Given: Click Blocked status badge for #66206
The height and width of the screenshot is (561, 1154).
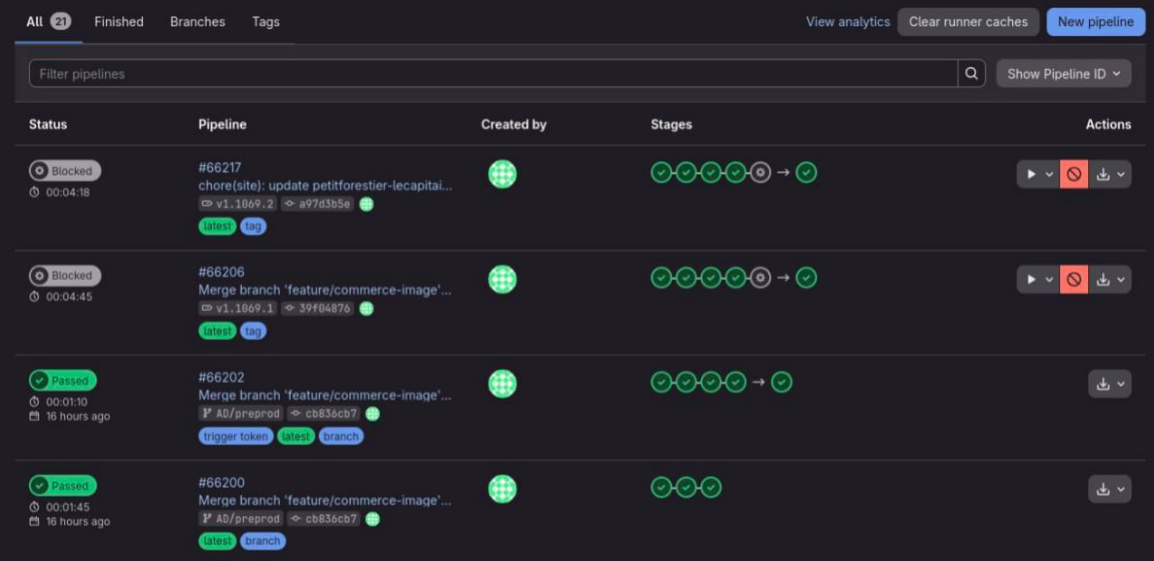Looking at the screenshot, I should (65, 275).
